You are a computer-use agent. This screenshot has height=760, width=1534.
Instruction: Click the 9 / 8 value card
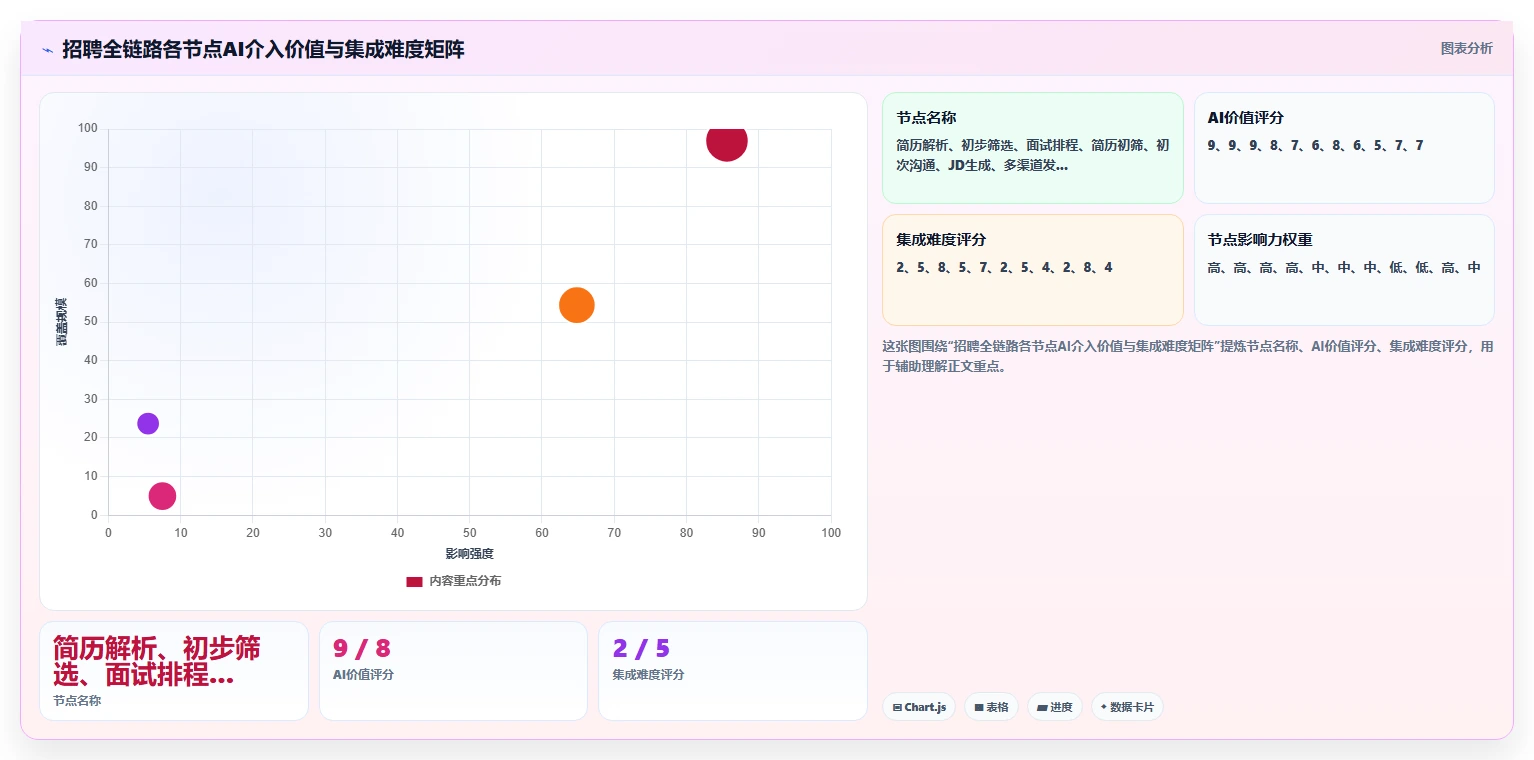pos(453,670)
